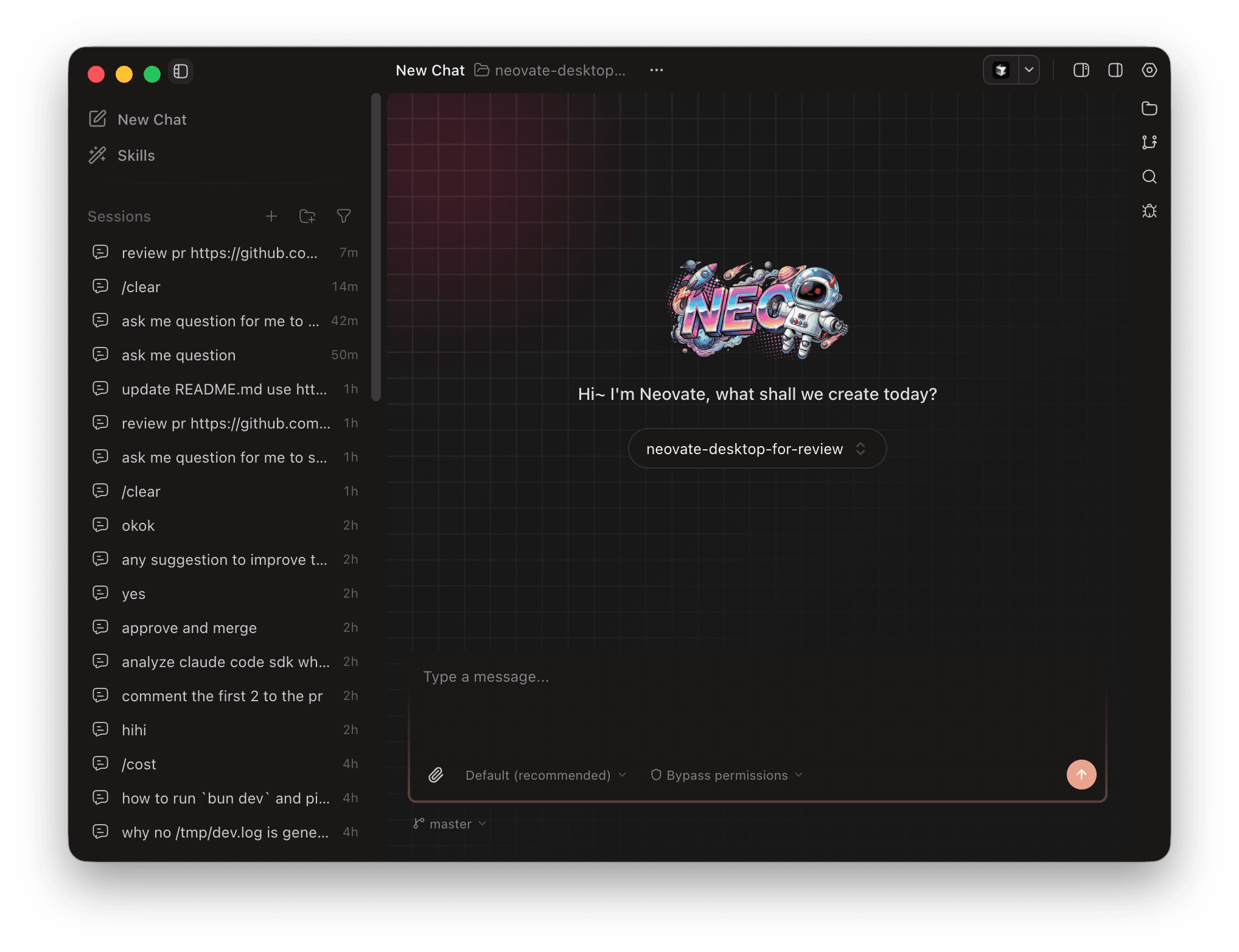The height and width of the screenshot is (952, 1239).
Task: Open settings gear icon in title bar
Action: click(x=1149, y=70)
